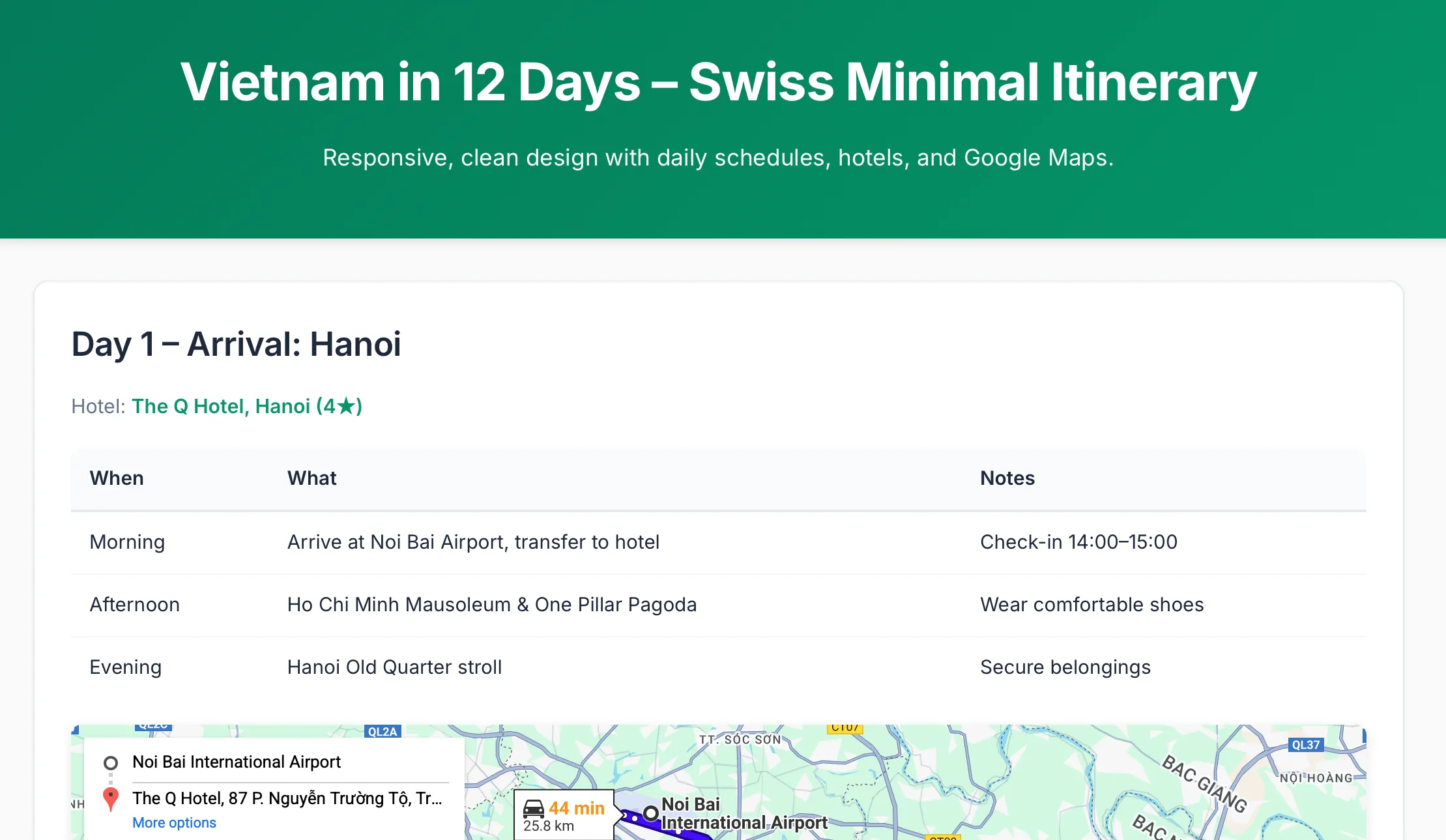Click the 44 min route time callout
This screenshot has width=1446, height=840.
coord(576,808)
